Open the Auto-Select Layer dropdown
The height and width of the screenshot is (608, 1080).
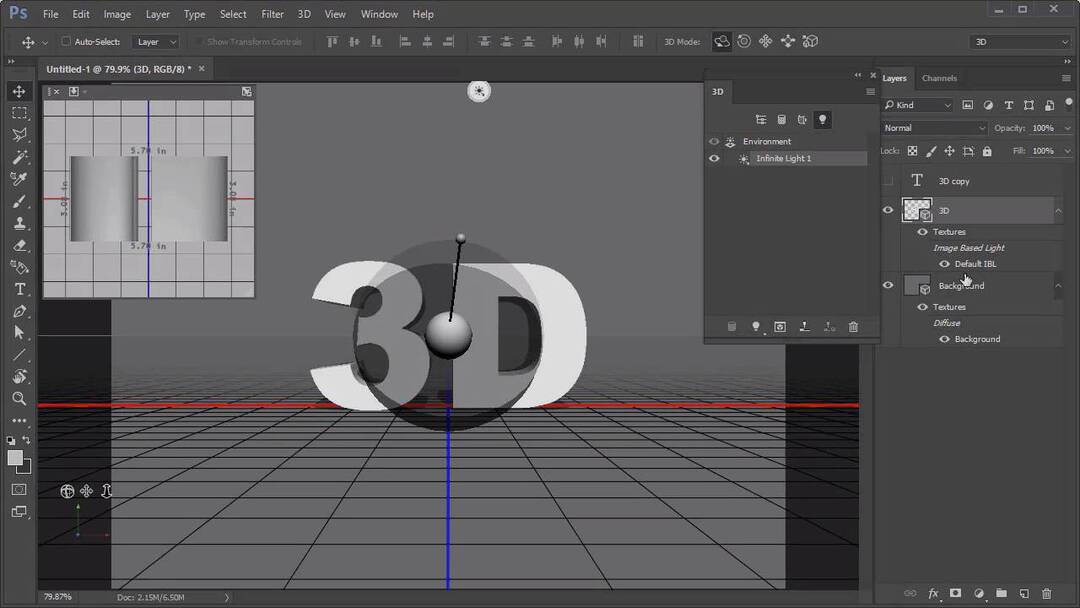click(x=156, y=42)
